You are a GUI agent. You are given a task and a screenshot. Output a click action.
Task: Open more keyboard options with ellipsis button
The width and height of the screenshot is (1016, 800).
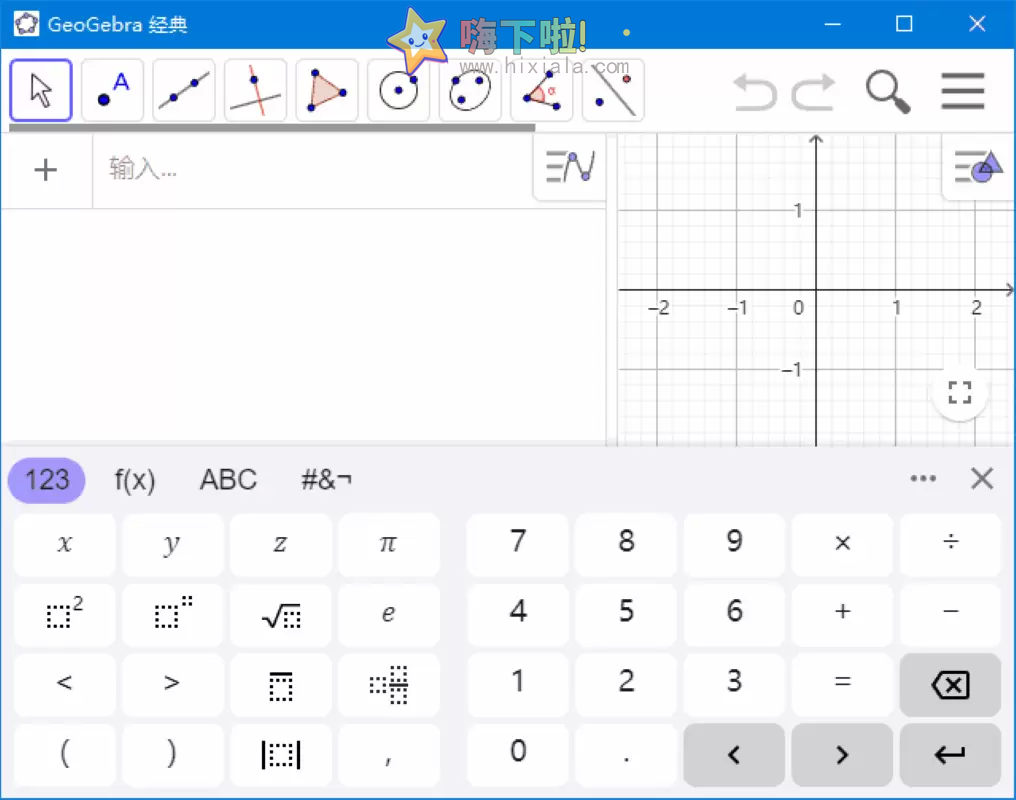coord(922,479)
